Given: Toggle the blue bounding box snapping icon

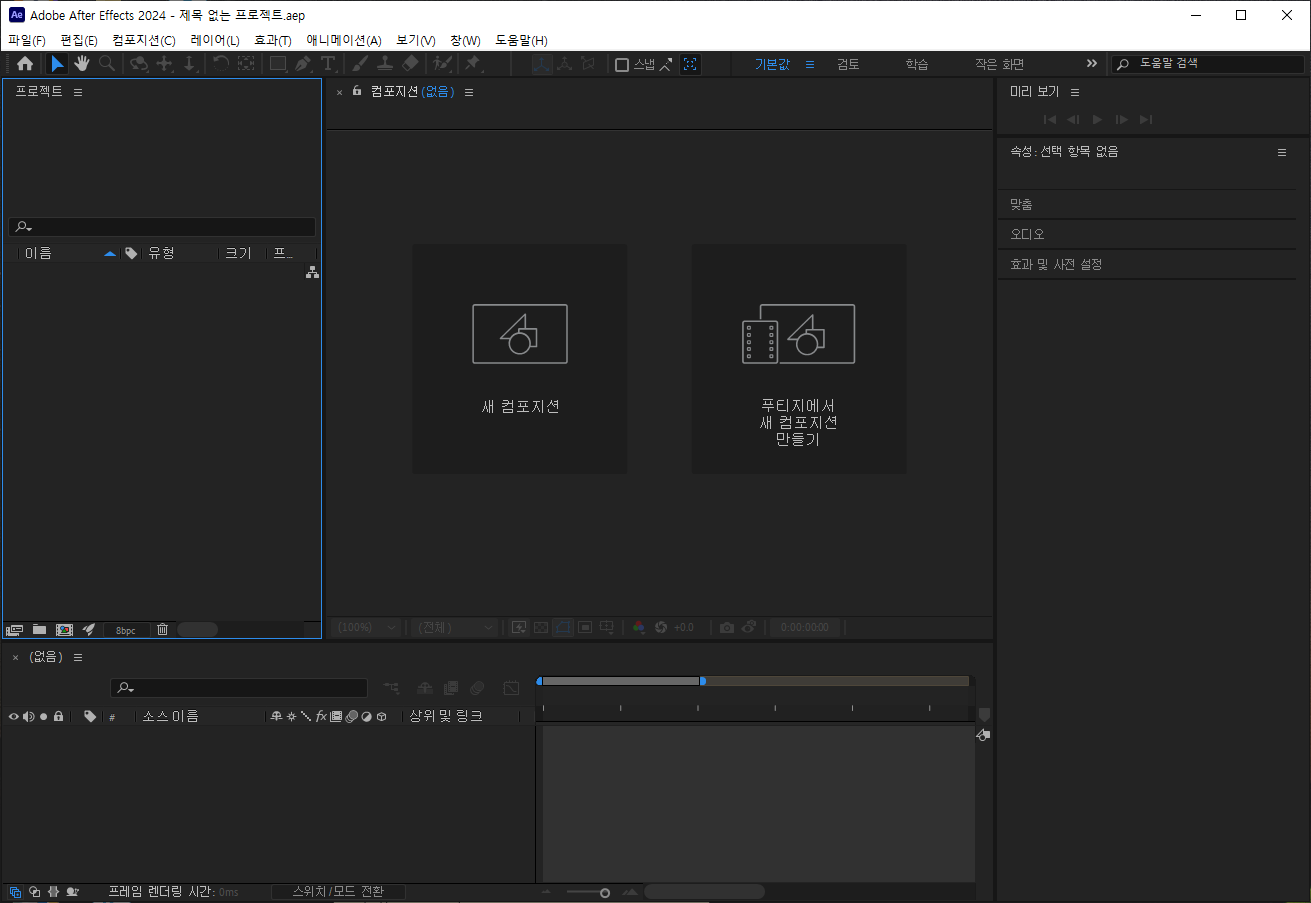Looking at the screenshot, I should (690, 64).
